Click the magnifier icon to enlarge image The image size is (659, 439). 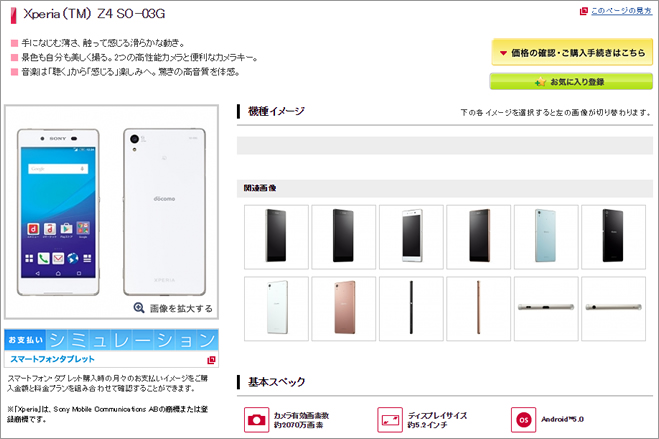tap(139, 308)
